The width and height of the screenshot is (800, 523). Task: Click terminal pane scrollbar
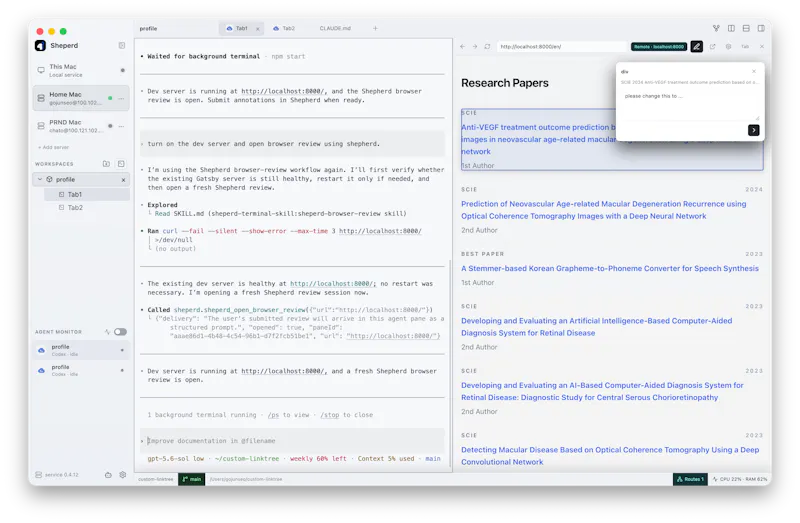pos(450,362)
